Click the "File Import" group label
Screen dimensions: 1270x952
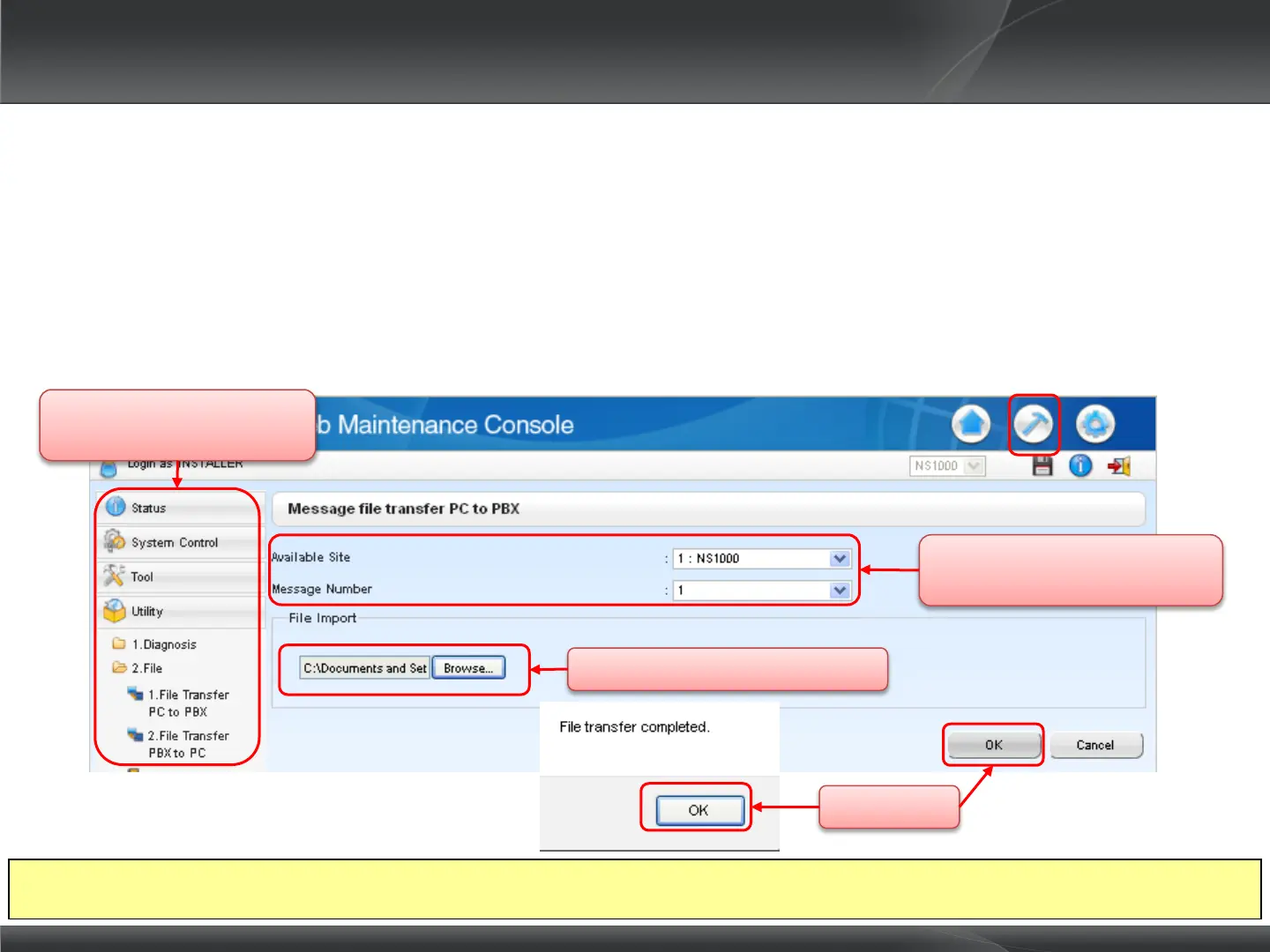pyautogui.click(x=323, y=618)
